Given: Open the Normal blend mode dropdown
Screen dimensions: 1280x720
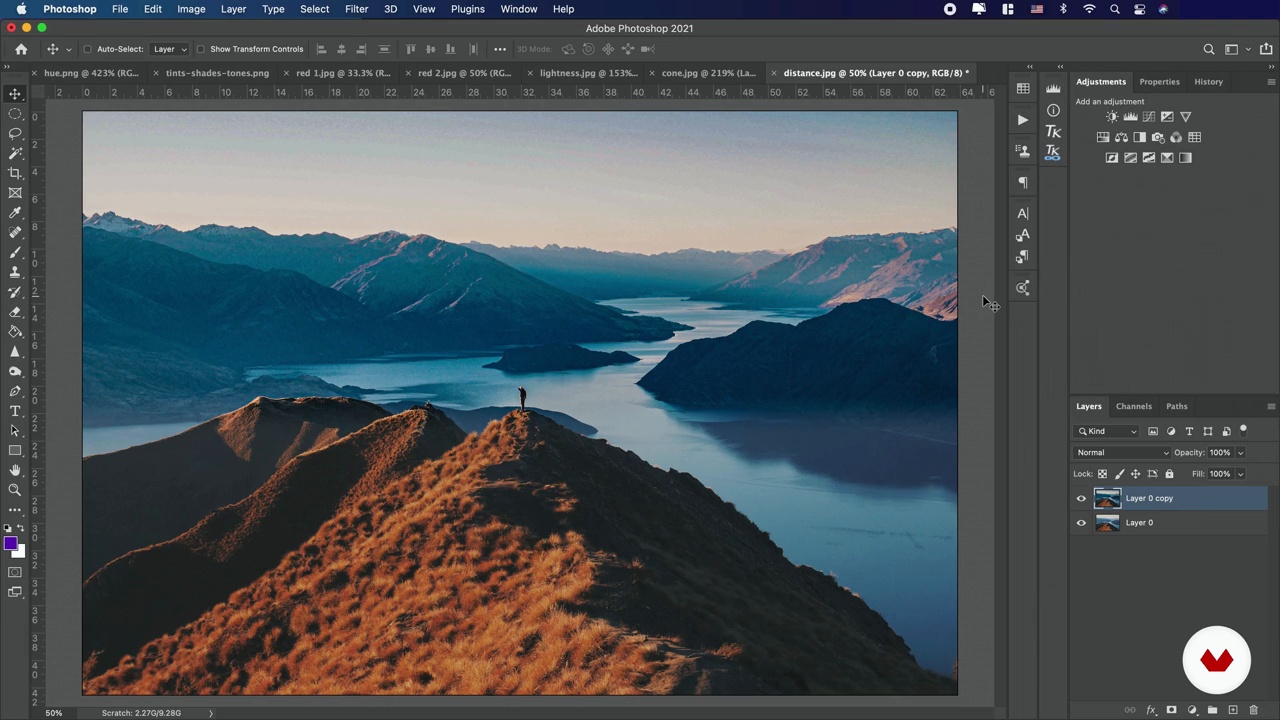Looking at the screenshot, I should click(1122, 453).
